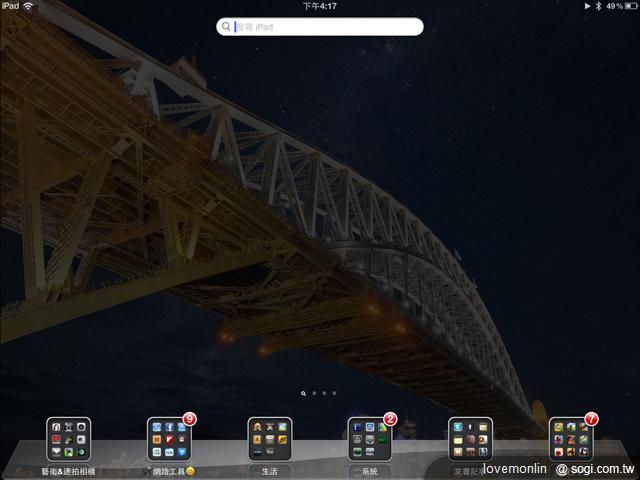Open the 生活 folder in dock

[270, 439]
